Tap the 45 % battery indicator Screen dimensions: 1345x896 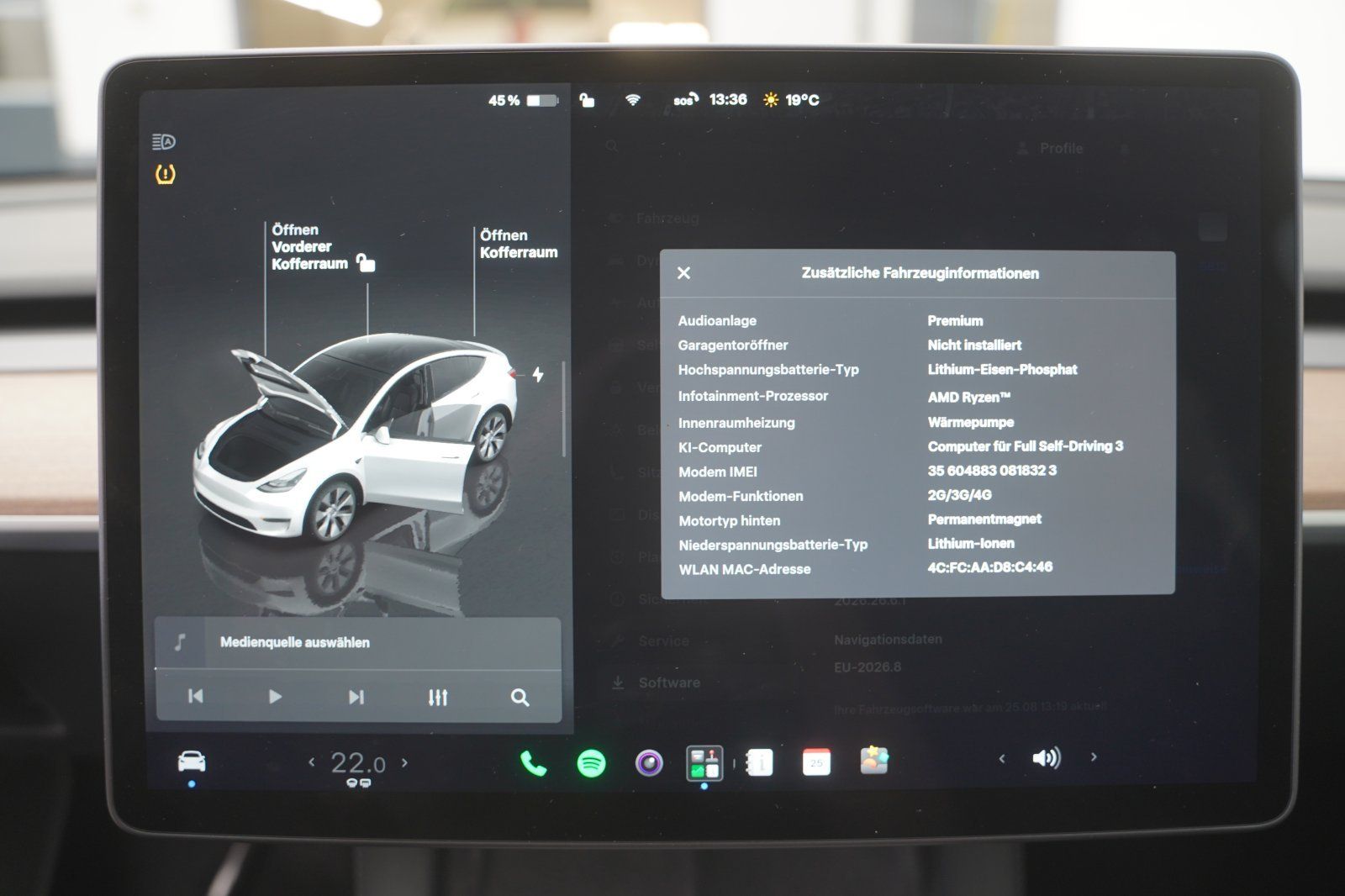coord(523,101)
